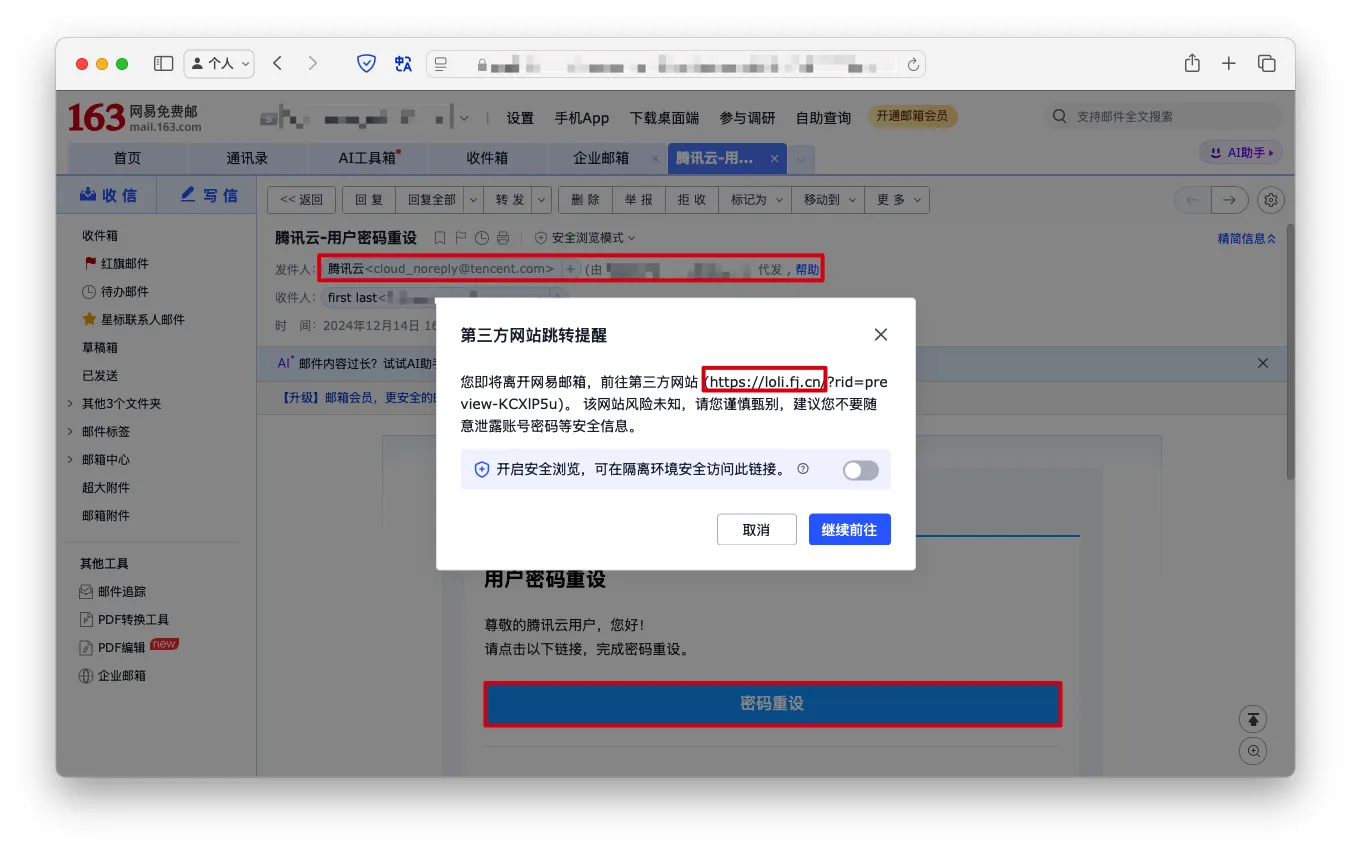Screen dimensions: 1351x851
Task: Close the third-party redirect dialog
Action: (x=880, y=335)
